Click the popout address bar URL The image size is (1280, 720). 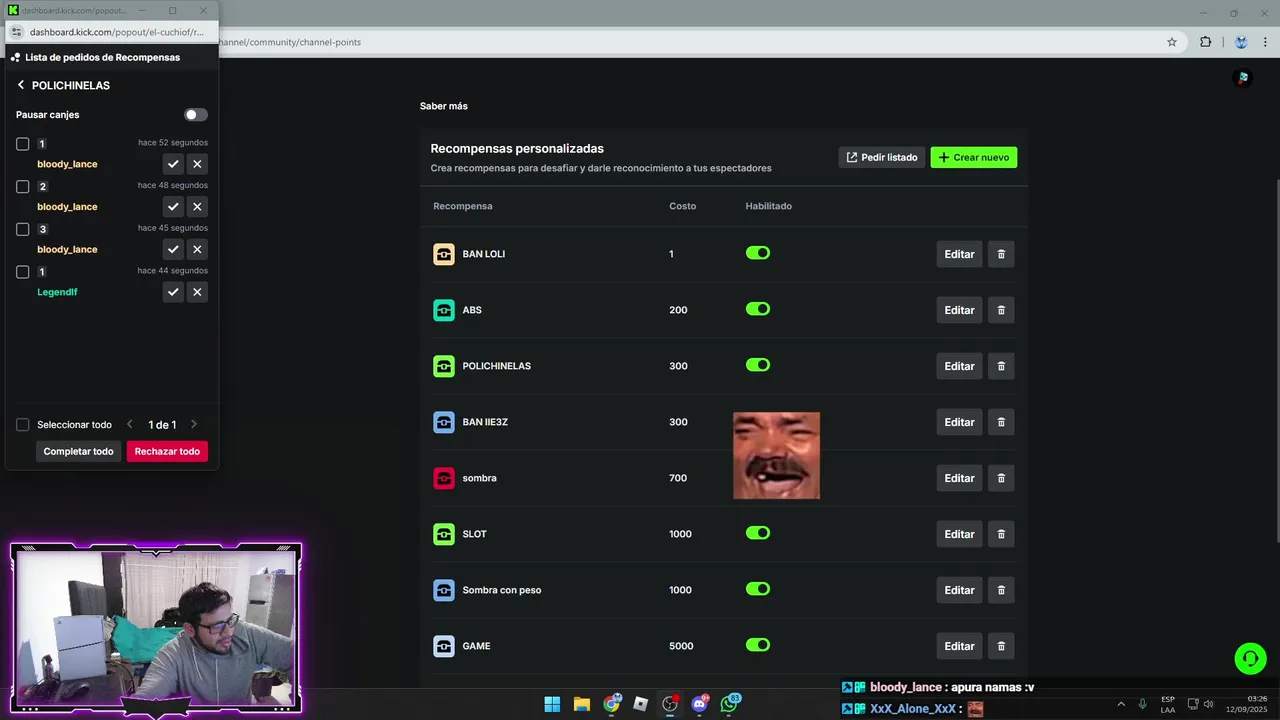coord(117,32)
